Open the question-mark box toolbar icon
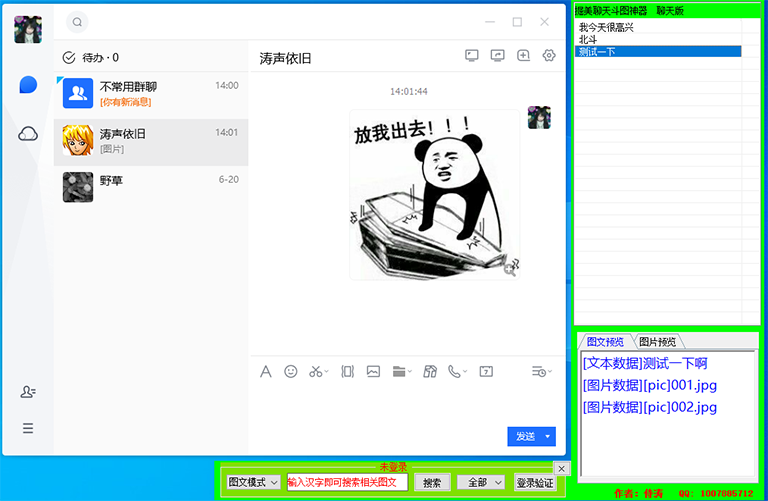The height and width of the screenshot is (501, 768). click(x=486, y=372)
